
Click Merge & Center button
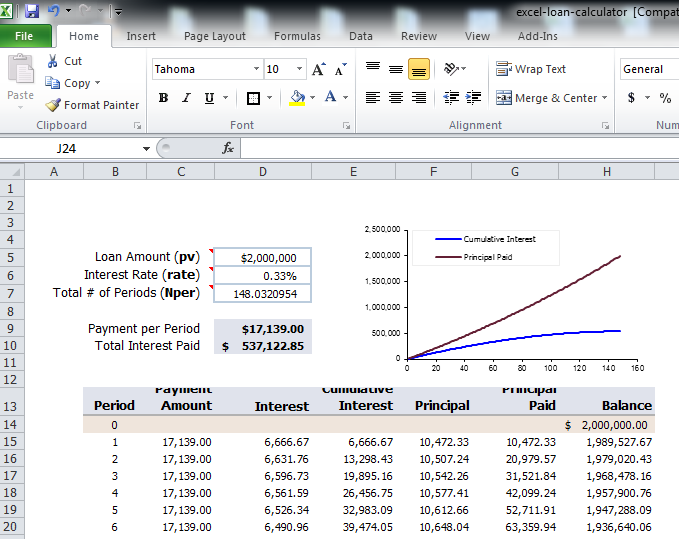tap(546, 98)
